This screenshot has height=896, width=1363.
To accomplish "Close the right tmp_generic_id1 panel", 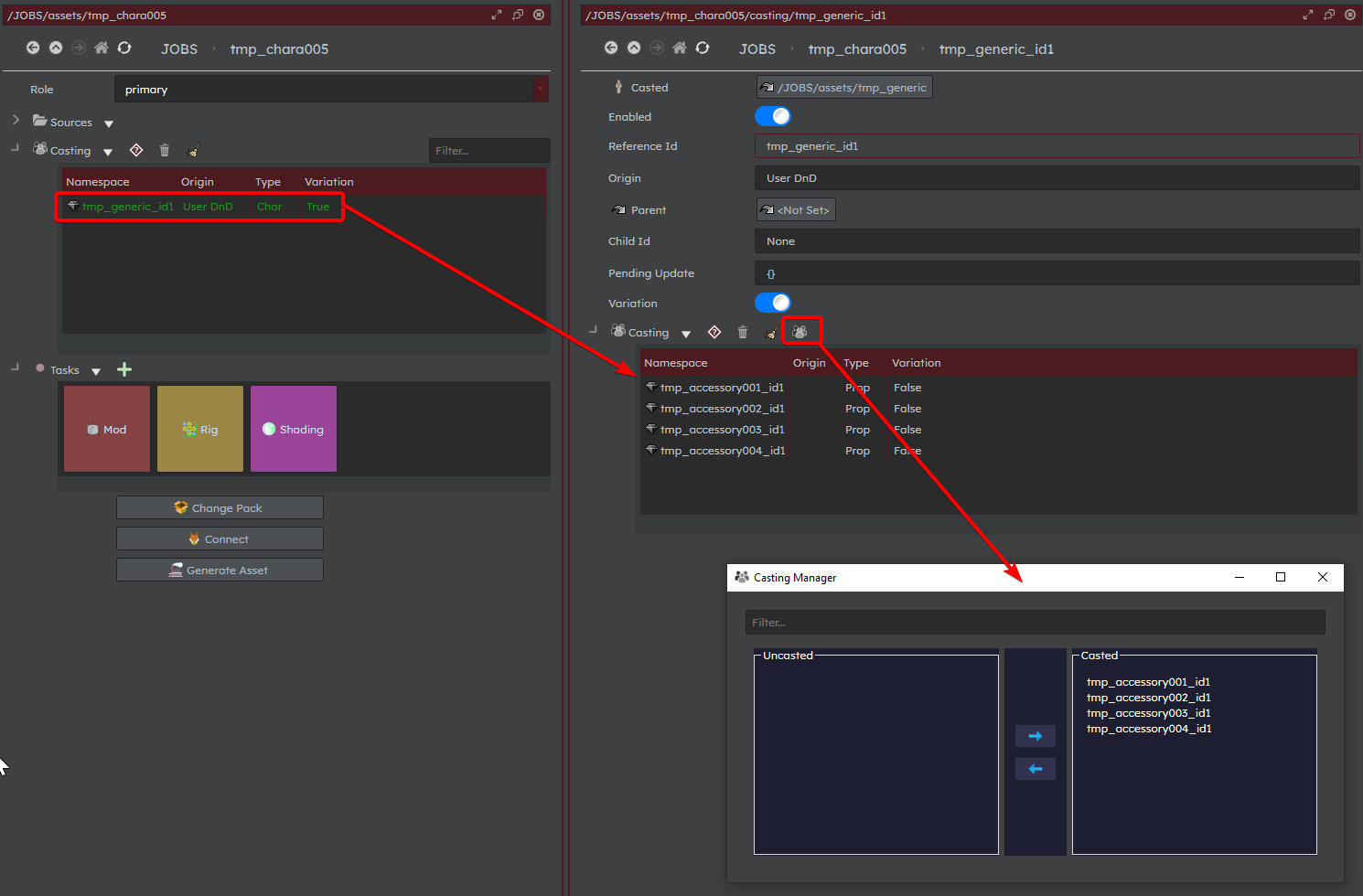I will click(1350, 15).
